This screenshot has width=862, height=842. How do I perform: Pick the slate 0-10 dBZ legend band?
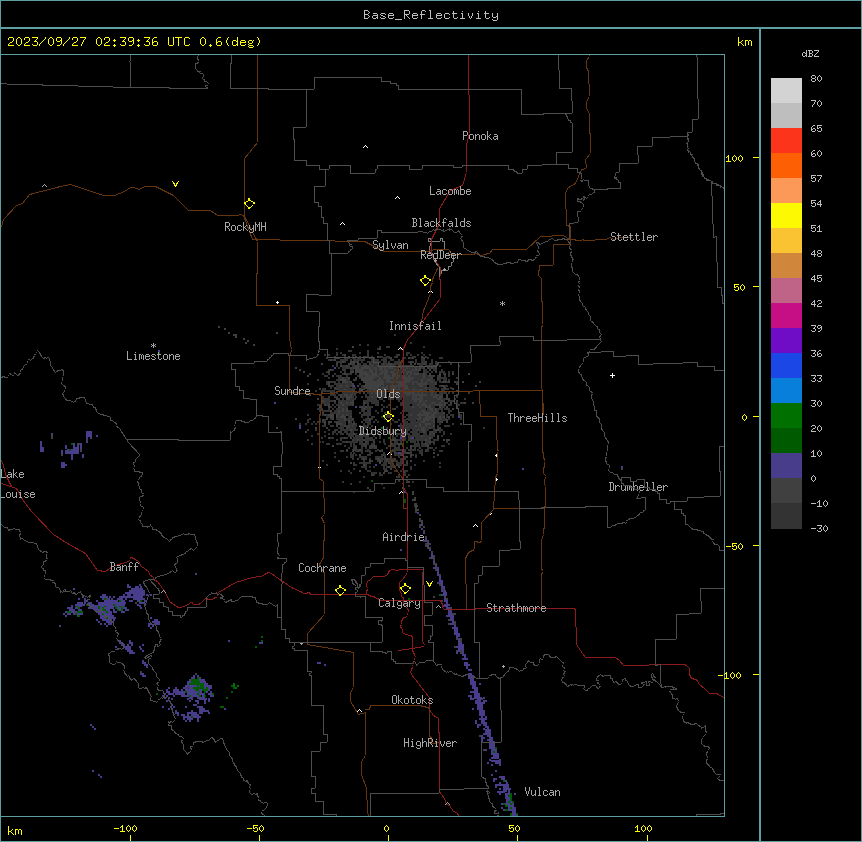(x=786, y=466)
